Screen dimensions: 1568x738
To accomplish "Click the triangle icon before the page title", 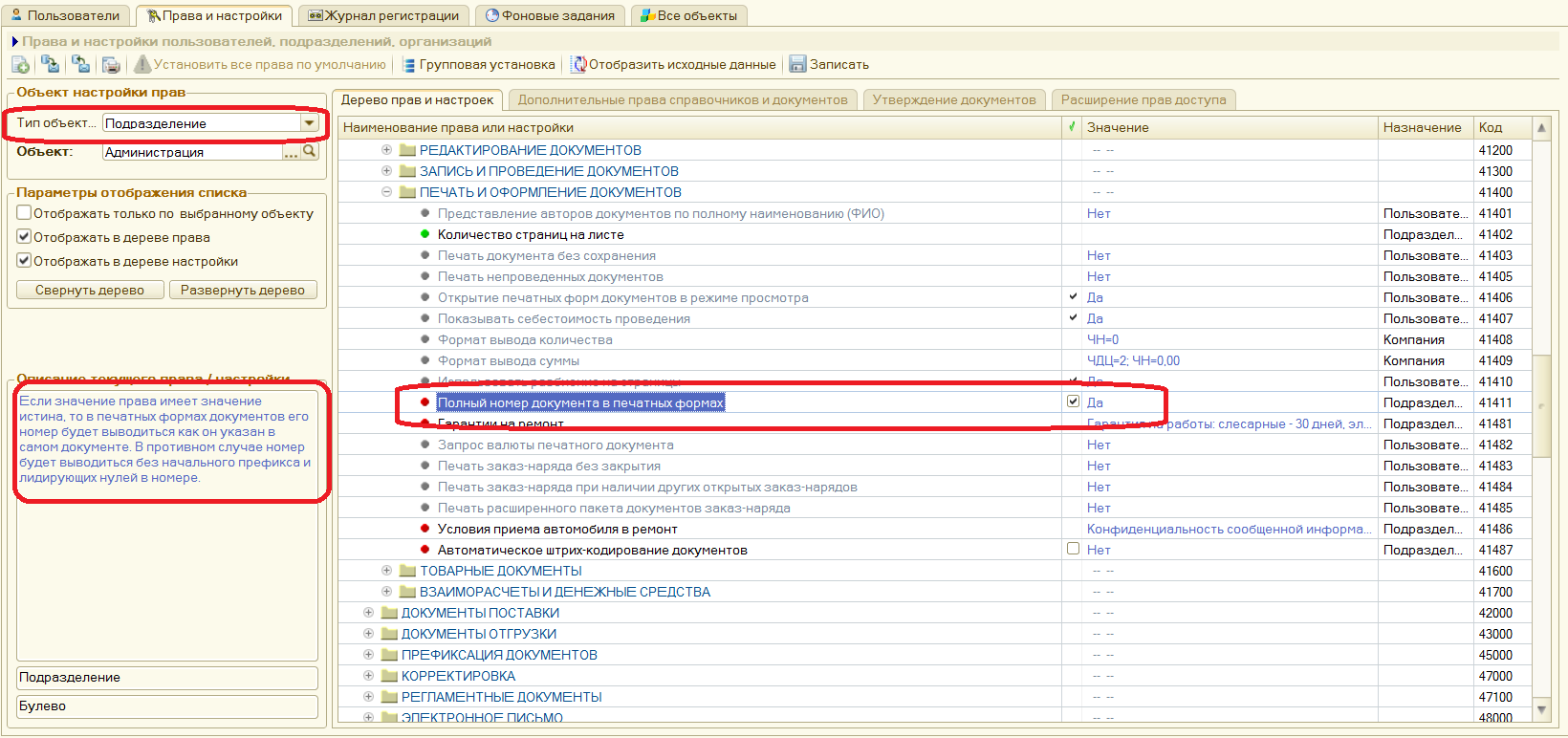I will pos(15,41).
